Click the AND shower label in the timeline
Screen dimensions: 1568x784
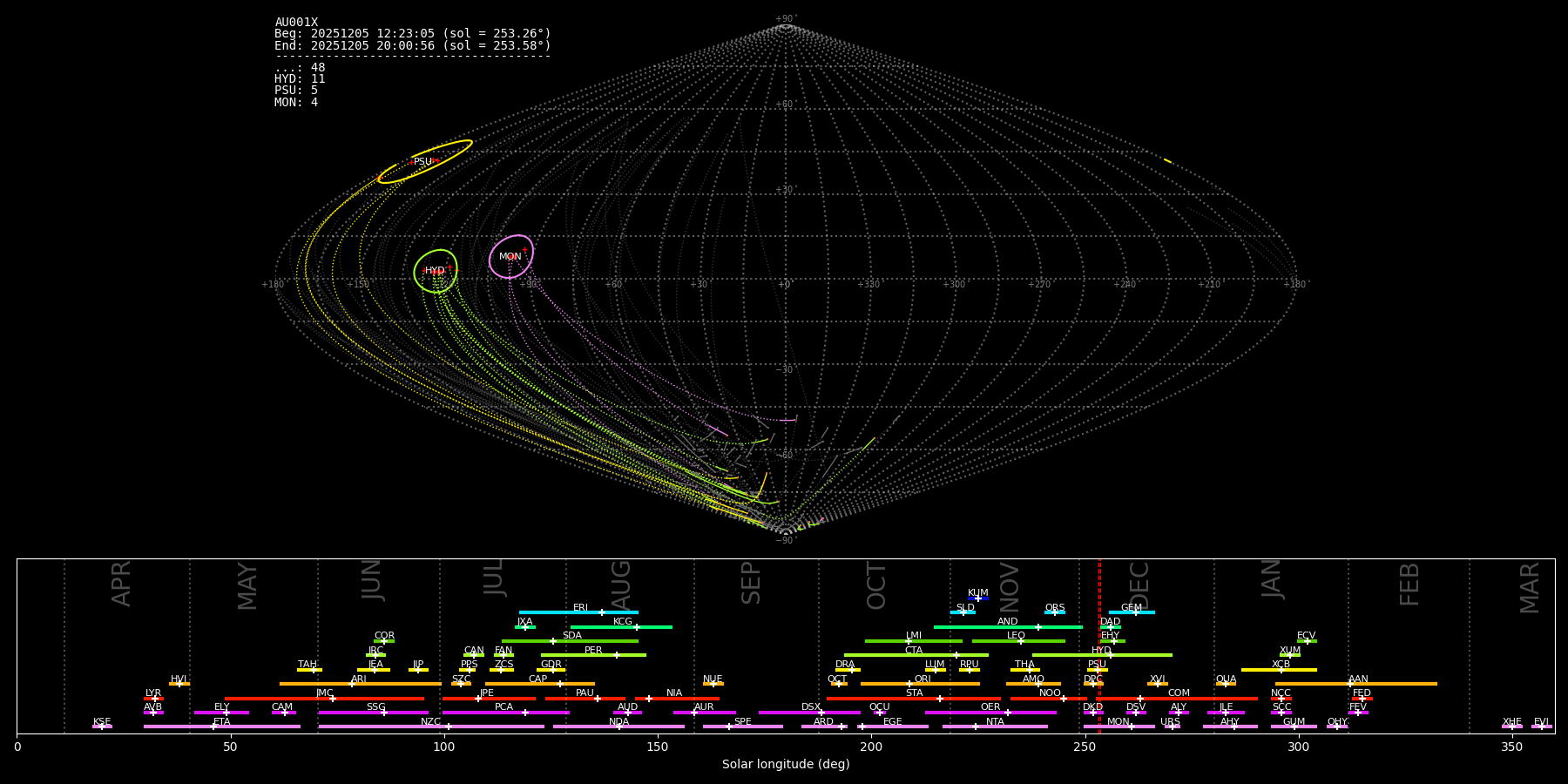click(1008, 622)
